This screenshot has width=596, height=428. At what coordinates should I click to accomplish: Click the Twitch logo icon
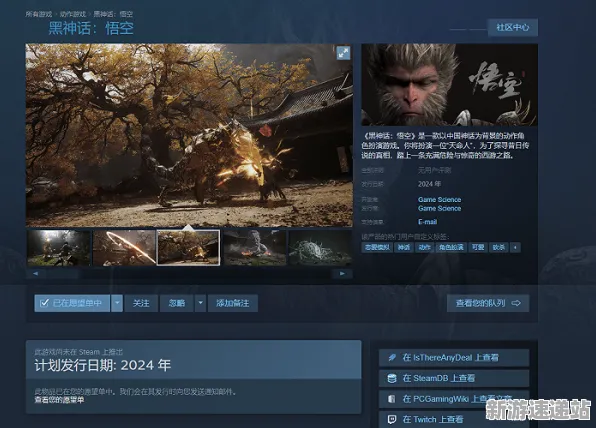(392, 419)
